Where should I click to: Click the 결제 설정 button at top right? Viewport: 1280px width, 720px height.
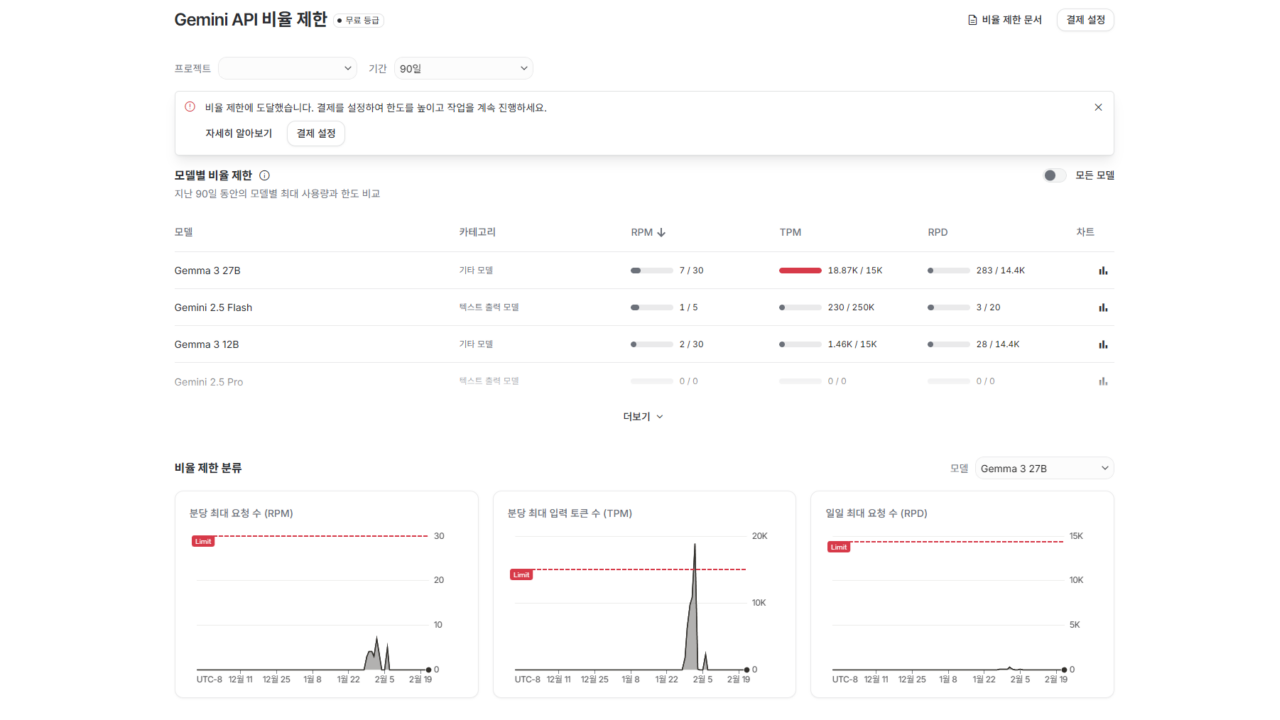tap(1084, 19)
